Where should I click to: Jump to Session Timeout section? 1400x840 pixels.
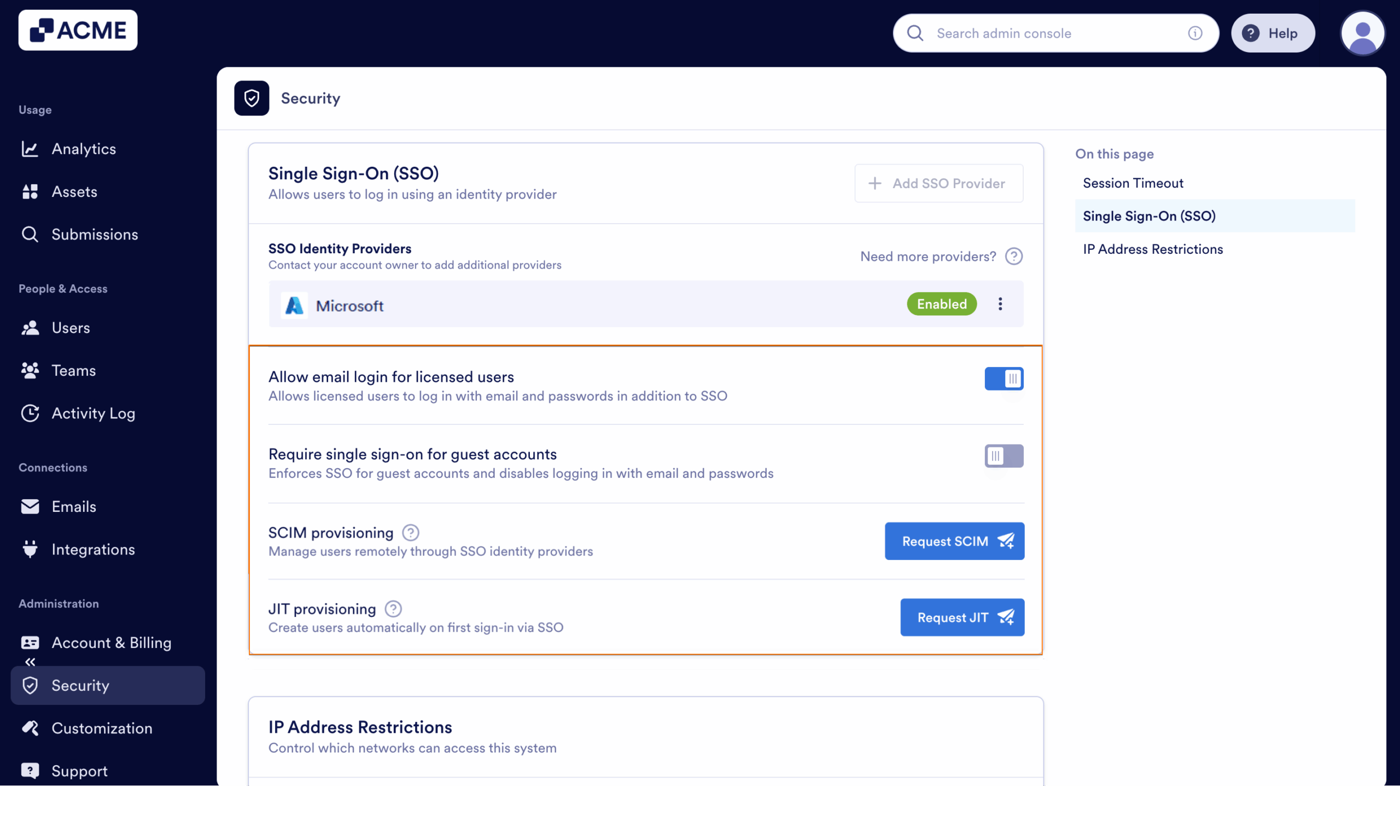click(1133, 183)
